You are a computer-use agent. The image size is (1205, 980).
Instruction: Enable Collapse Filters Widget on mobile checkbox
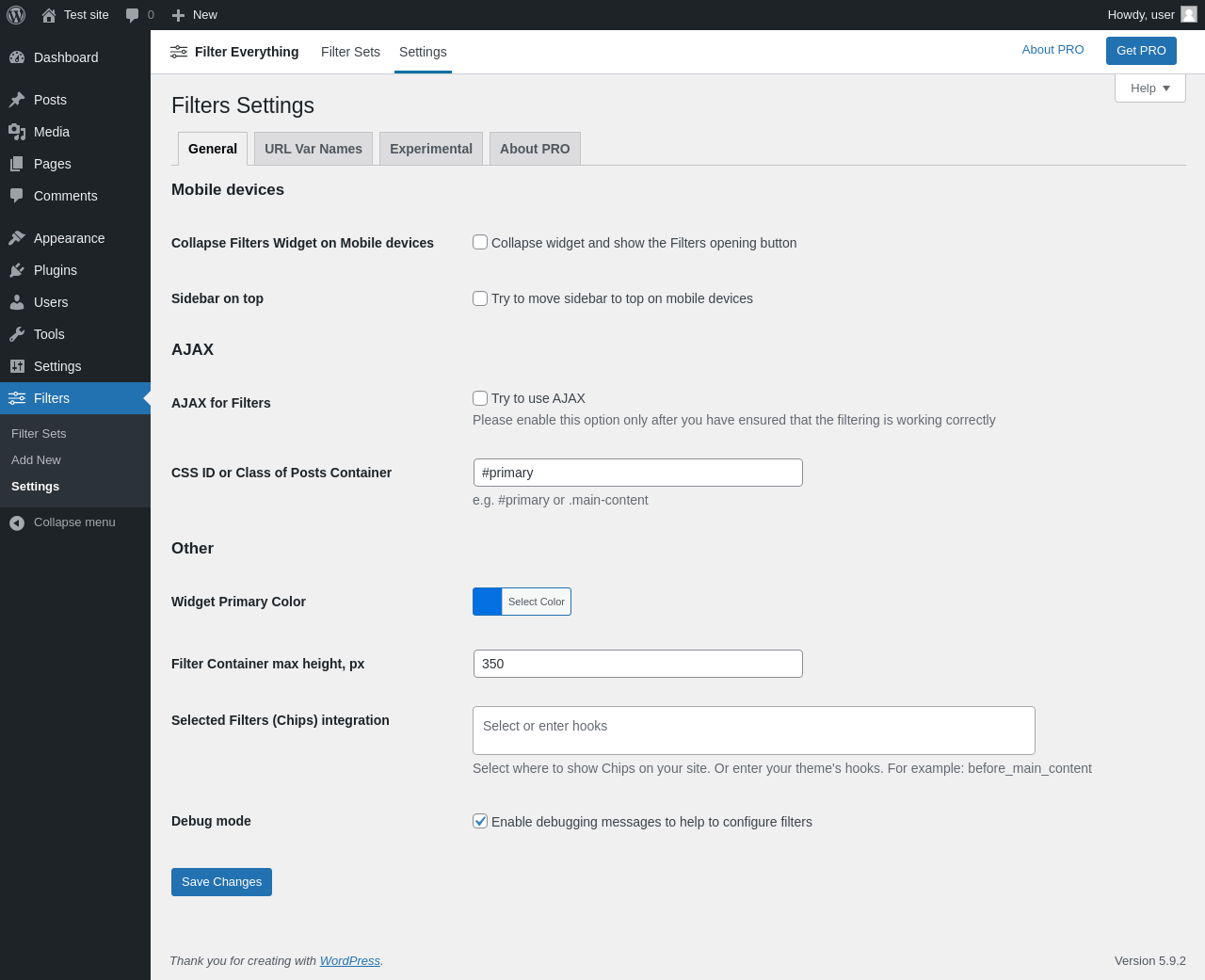click(480, 242)
